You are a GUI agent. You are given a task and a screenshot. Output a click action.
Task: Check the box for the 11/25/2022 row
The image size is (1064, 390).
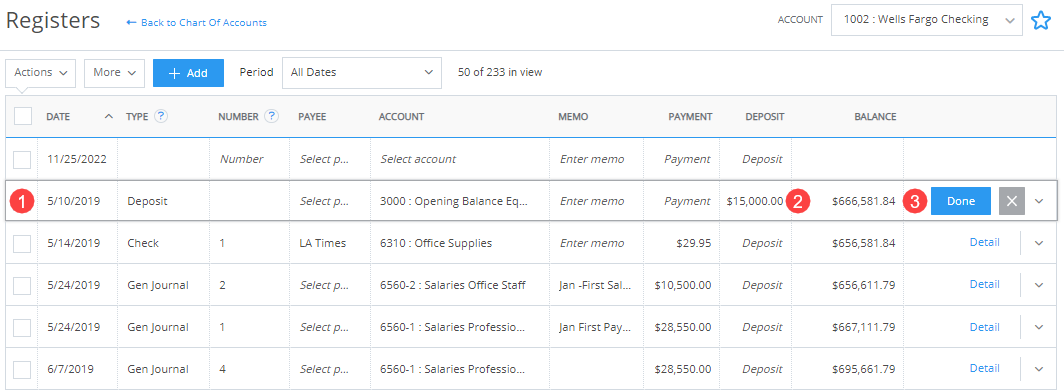pos(22,159)
